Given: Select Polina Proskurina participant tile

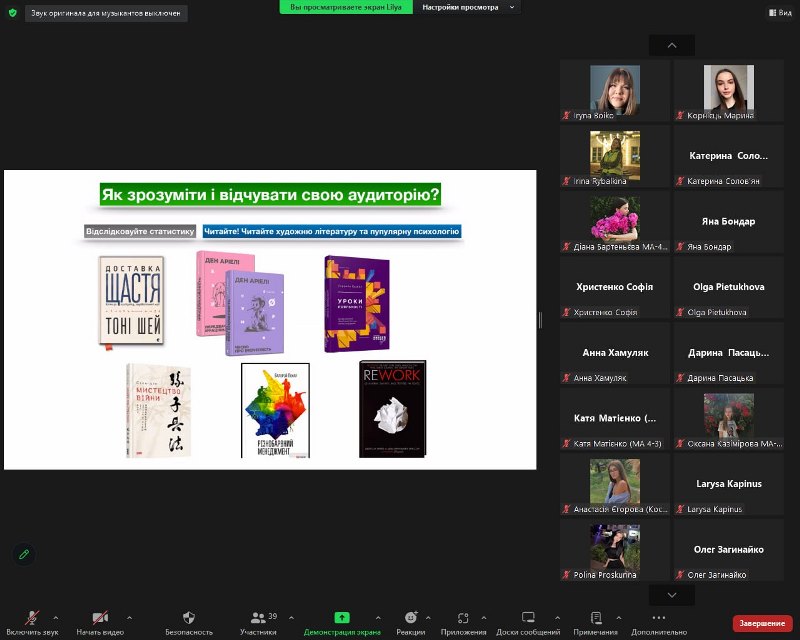Looking at the screenshot, I should click(x=615, y=550).
